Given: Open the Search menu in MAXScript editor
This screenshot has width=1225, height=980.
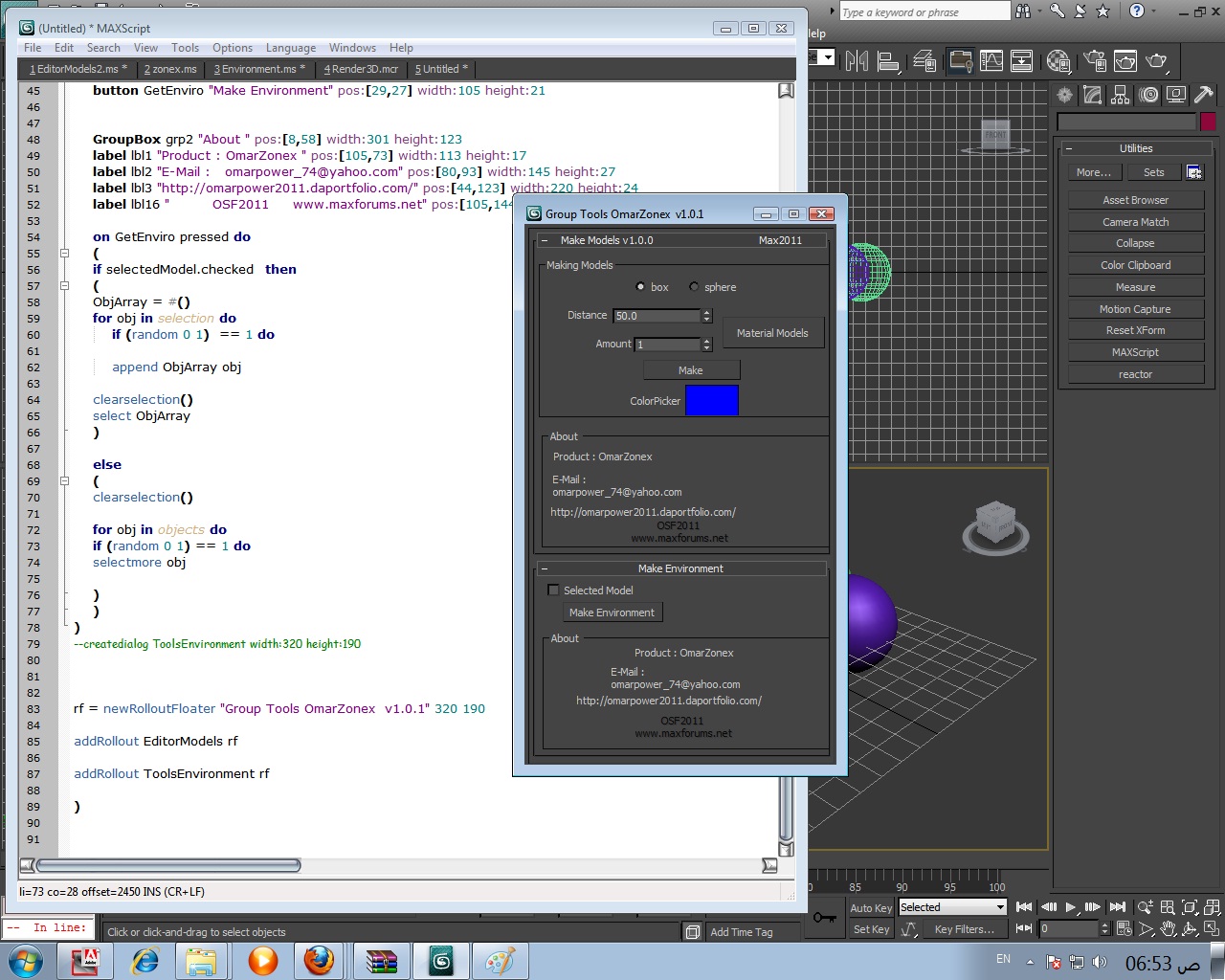Looking at the screenshot, I should 103,48.
